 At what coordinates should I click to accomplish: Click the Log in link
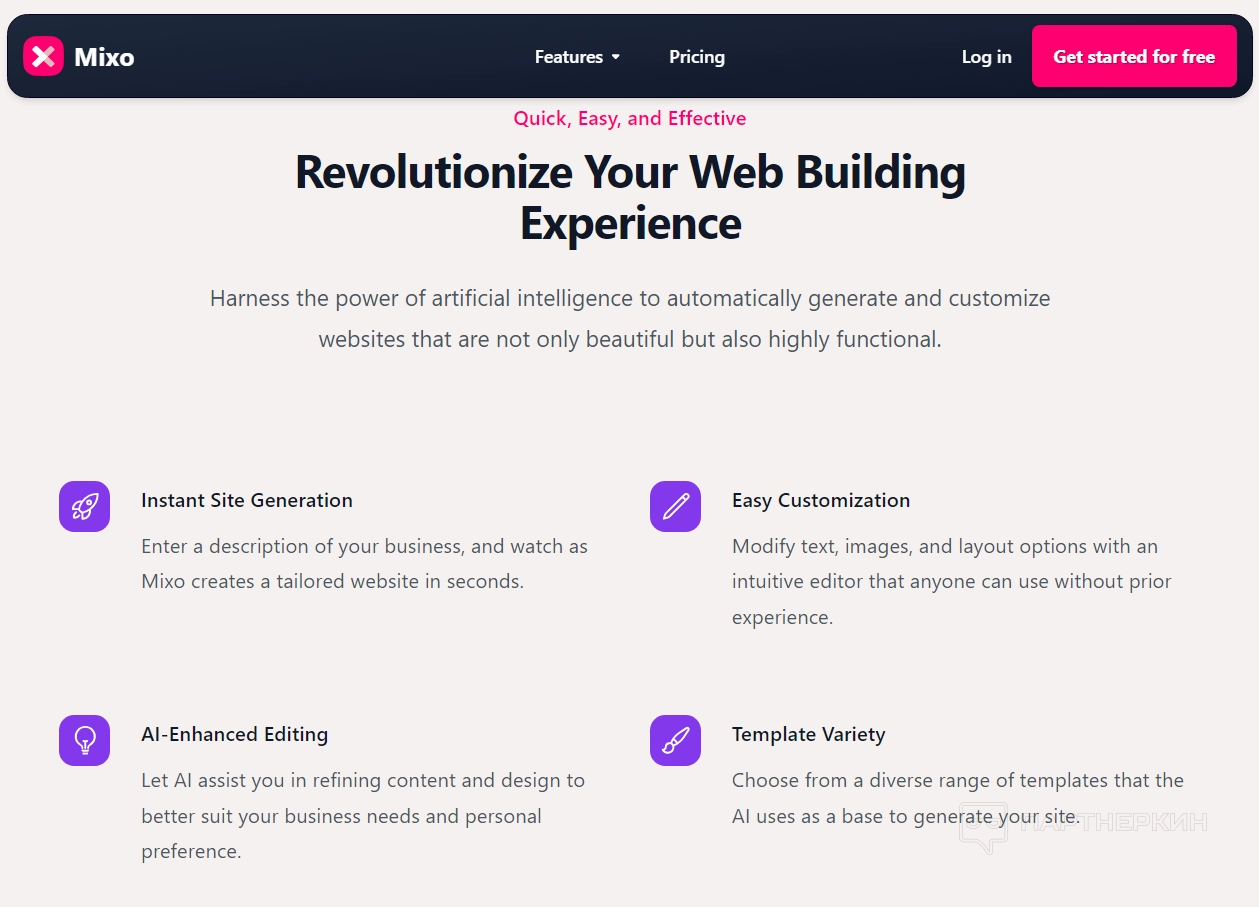986,57
